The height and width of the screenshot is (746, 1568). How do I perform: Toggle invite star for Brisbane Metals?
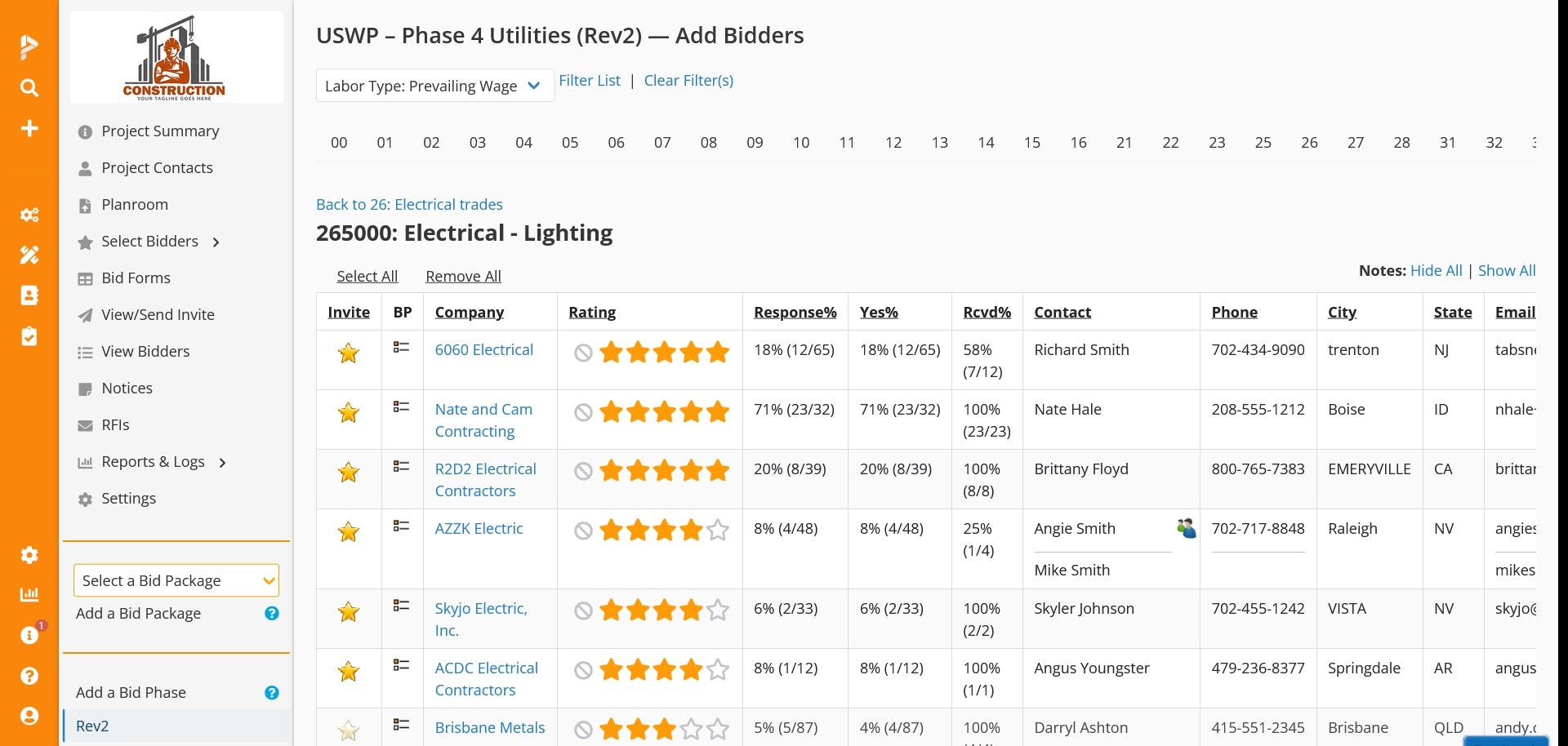349,730
